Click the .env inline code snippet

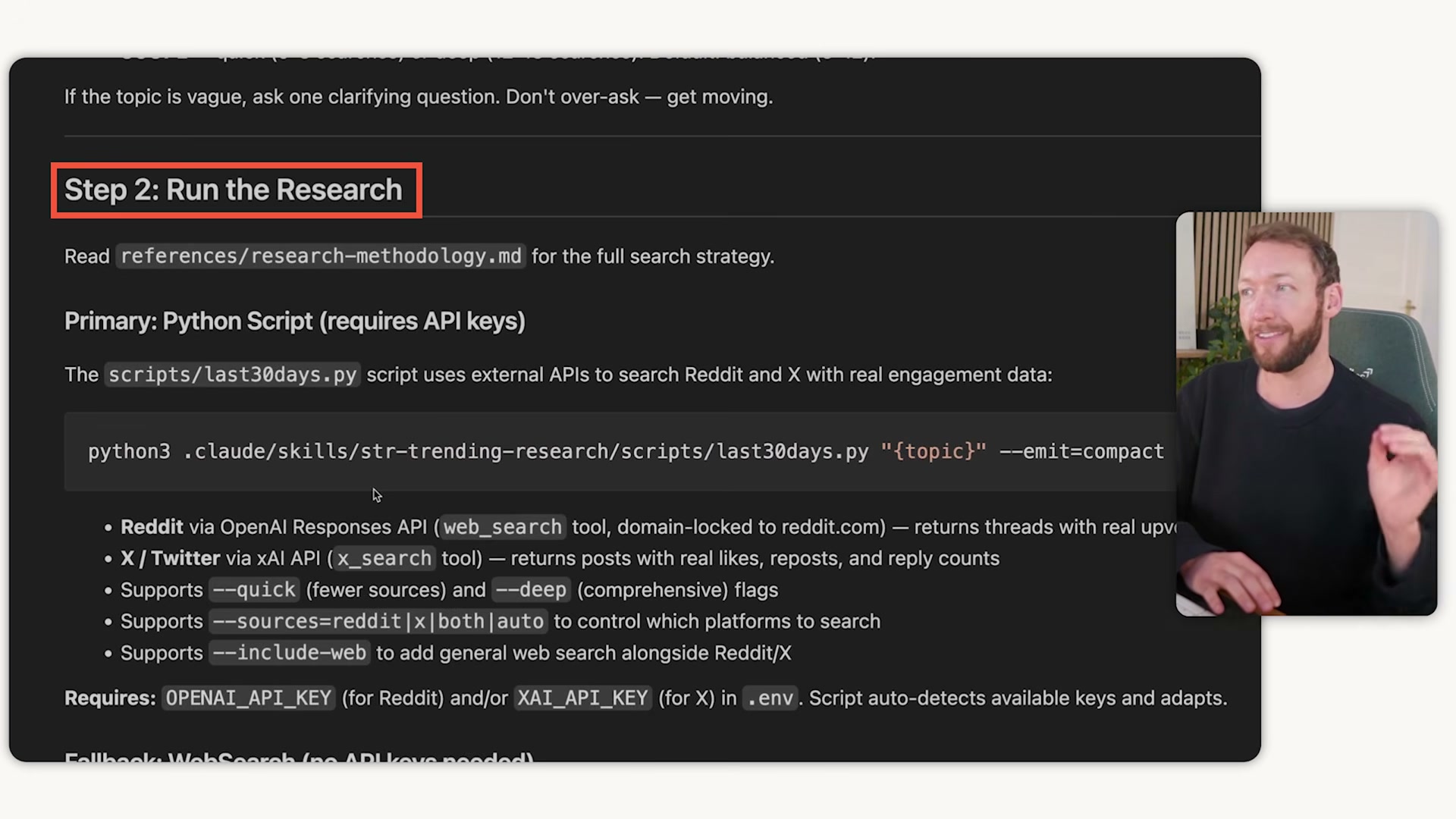coord(770,698)
